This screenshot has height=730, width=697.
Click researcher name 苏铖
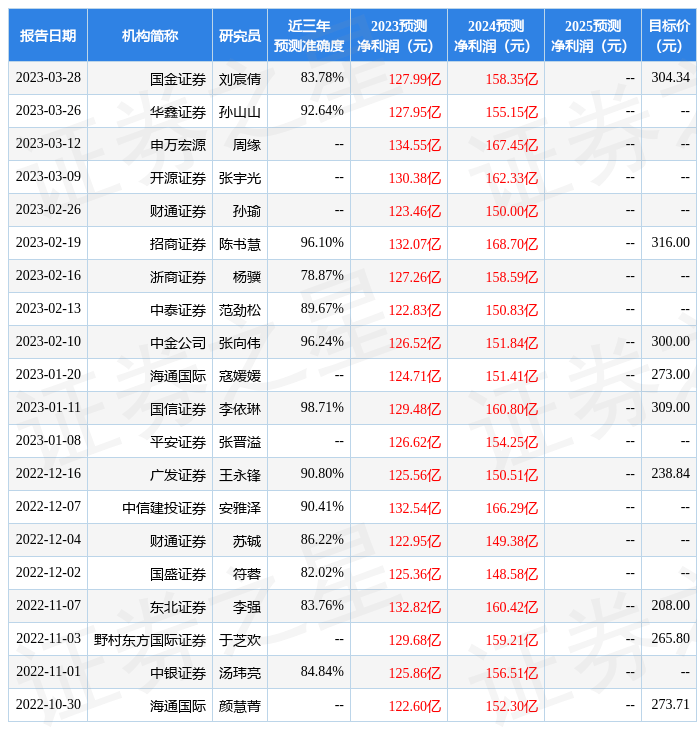click(x=247, y=542)
